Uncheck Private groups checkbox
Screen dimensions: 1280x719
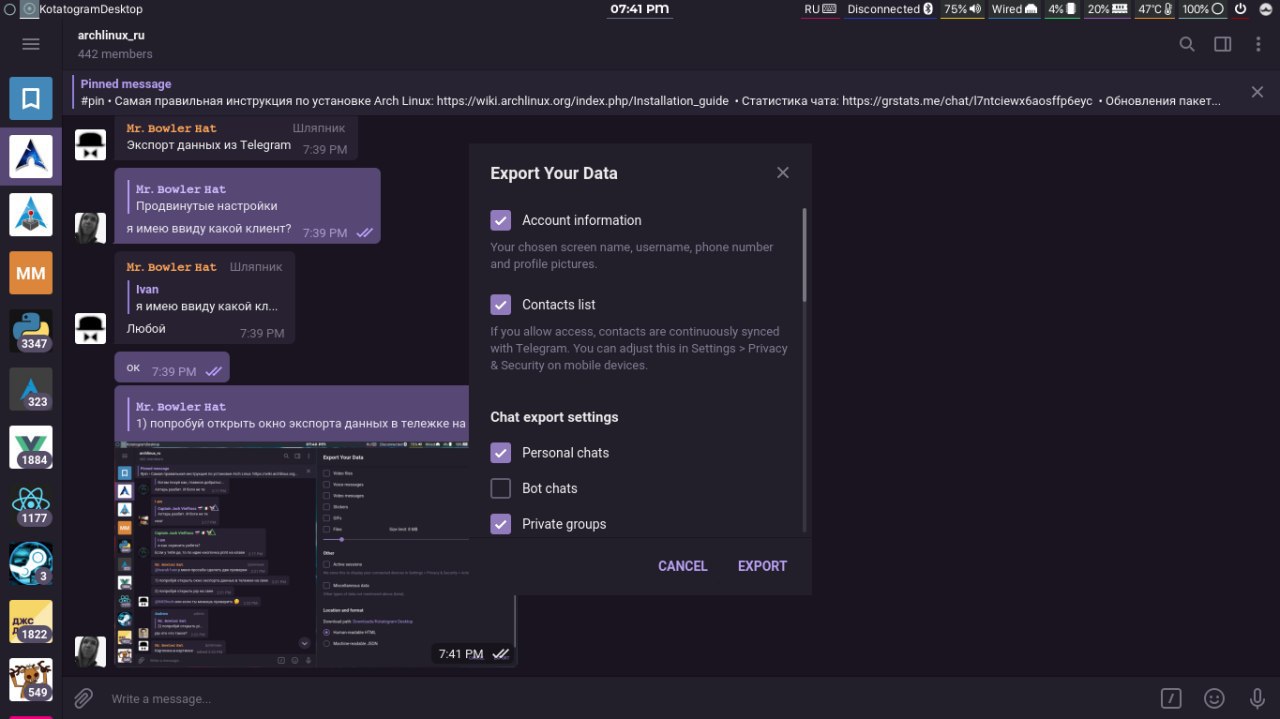[x=501, y=524]
